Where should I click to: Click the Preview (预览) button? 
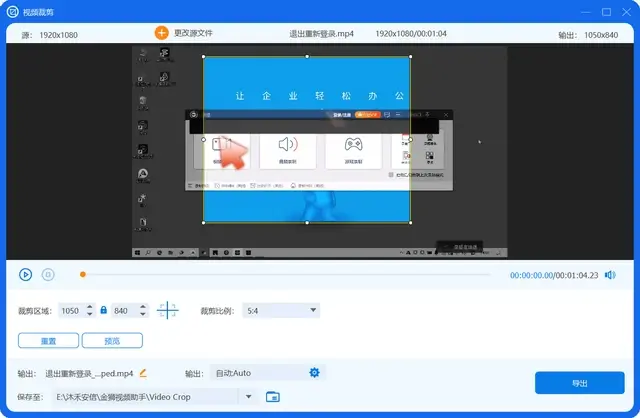click(112, 340)
